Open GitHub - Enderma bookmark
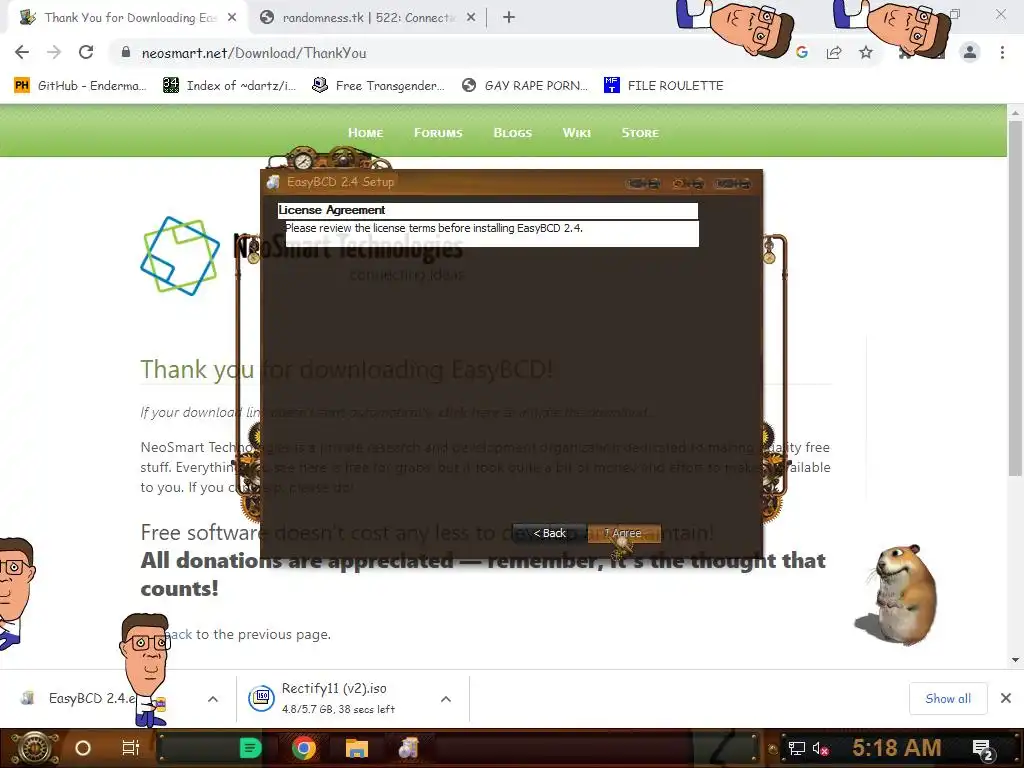1024x768 pixels. coord(80,86)
